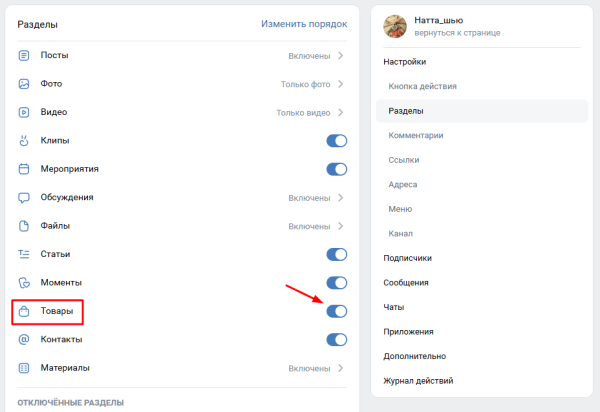Select Подписчики in right sidebar
Image resolution: width=600 pixels, height=412 pixels.
[407, 258]
